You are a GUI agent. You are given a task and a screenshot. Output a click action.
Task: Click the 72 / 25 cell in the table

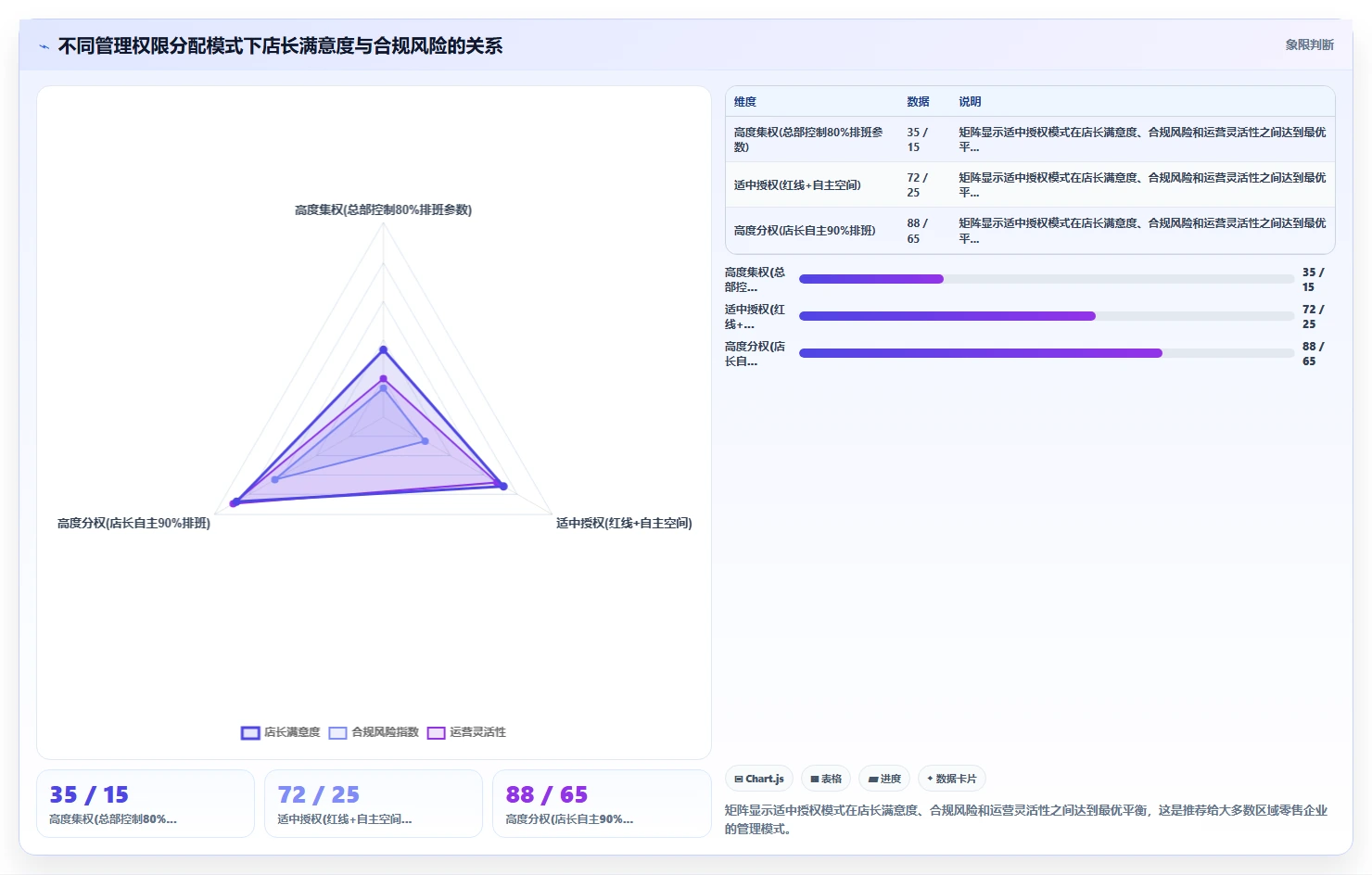point(917,185)
